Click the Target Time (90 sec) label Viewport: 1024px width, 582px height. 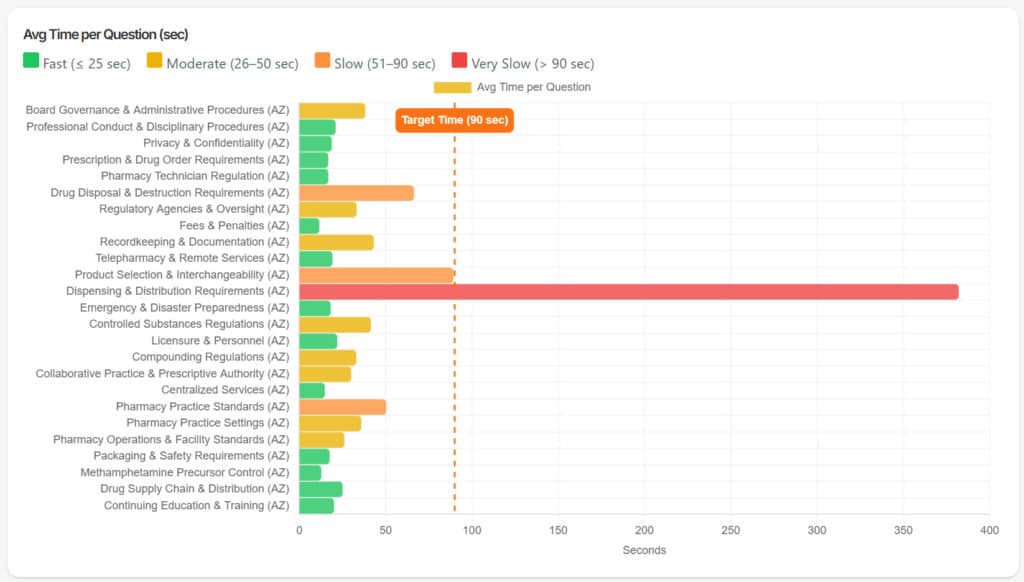(x=454, y=120)
